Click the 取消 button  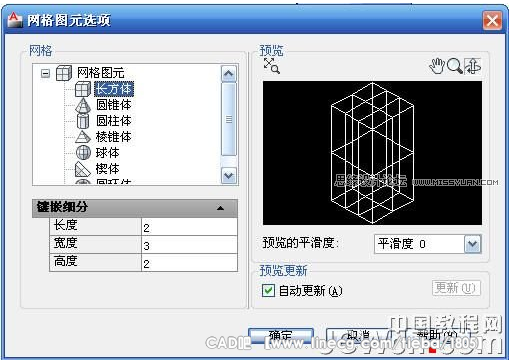tap(357, 336)
